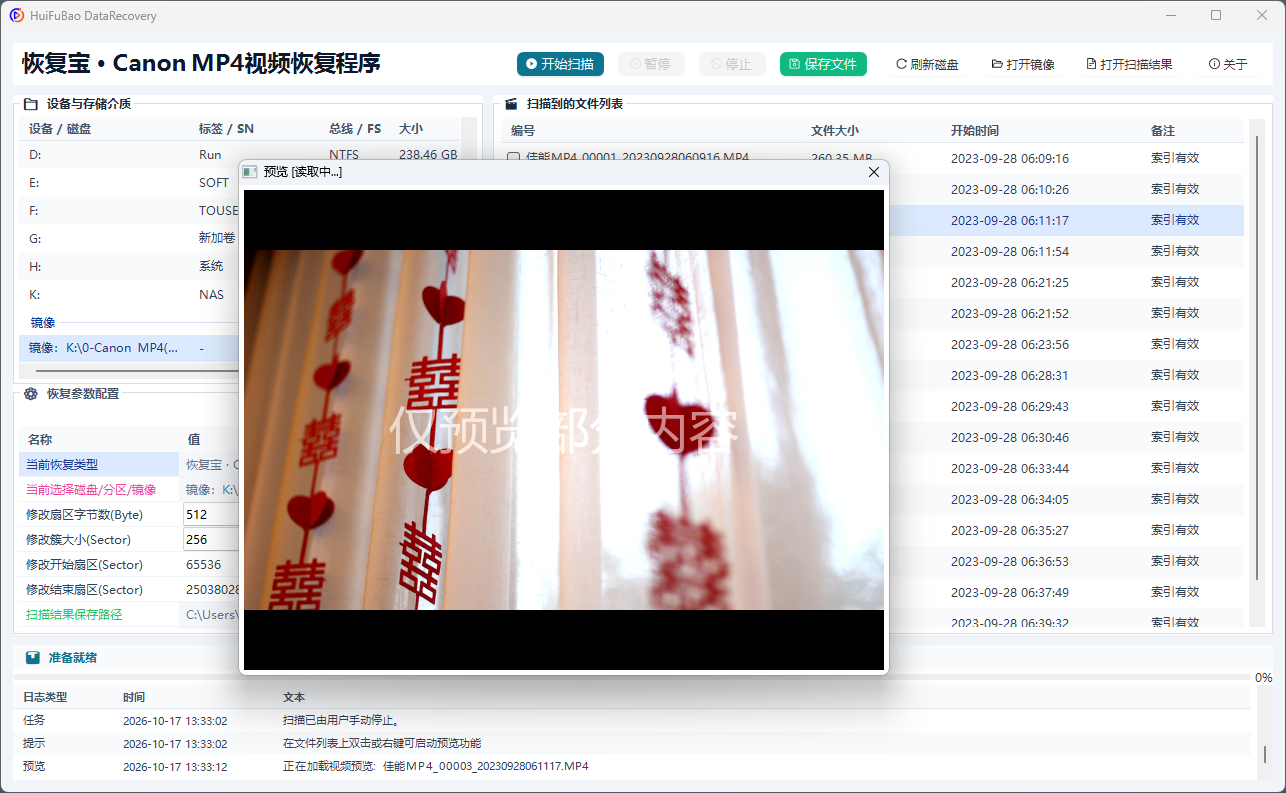Viewport: 1286px width, 793px height.
Task: Click the 保存文件 save files button
Action: pos(823,64)
